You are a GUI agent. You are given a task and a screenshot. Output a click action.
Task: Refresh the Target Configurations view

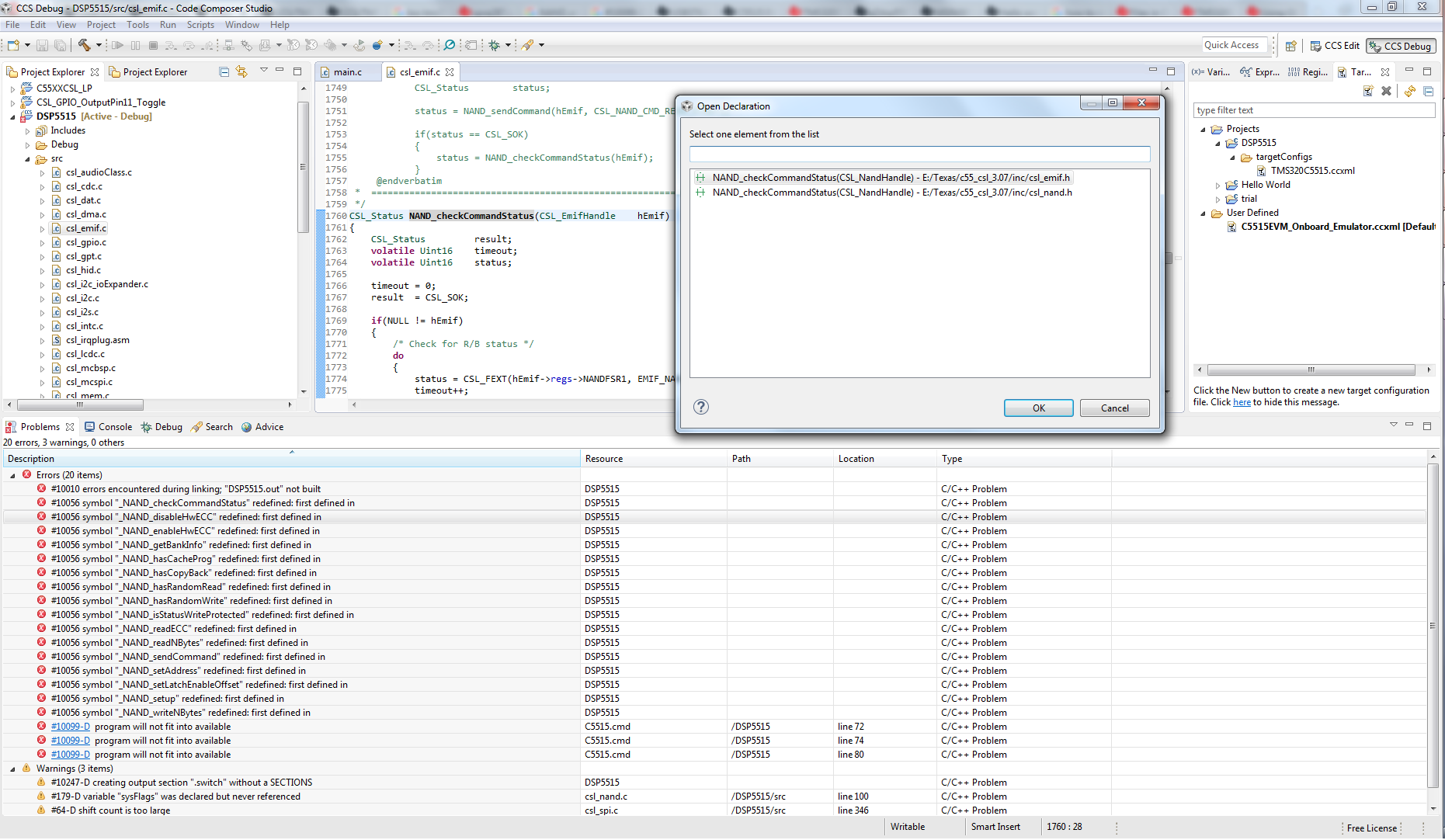pos(1409,92)
